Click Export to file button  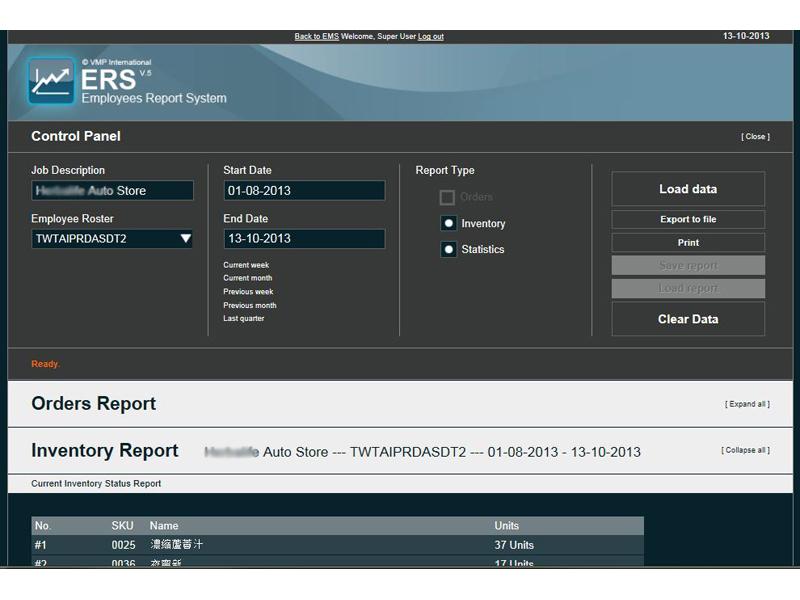(688, 219)
